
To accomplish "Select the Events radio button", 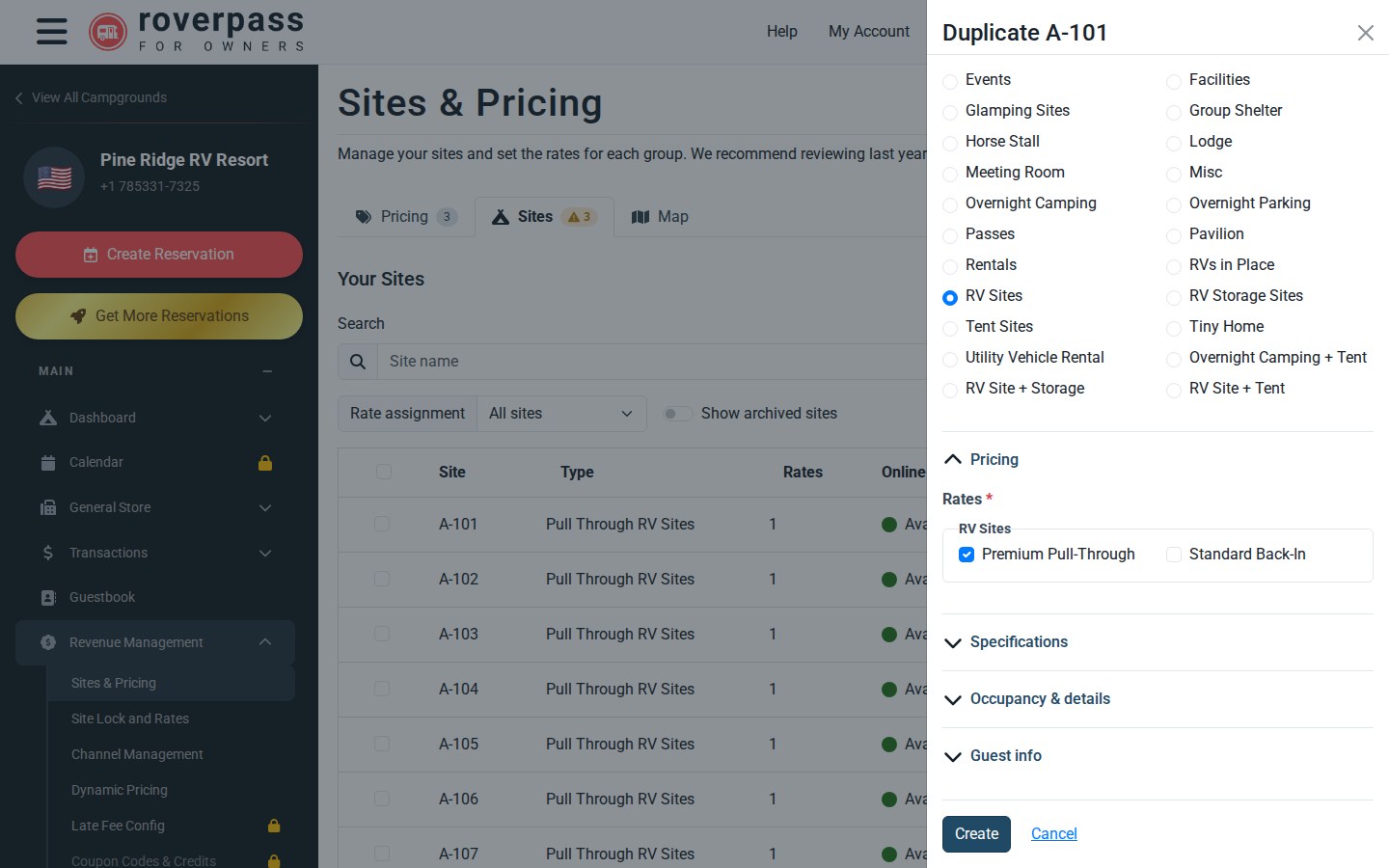I will coord(950,82).
